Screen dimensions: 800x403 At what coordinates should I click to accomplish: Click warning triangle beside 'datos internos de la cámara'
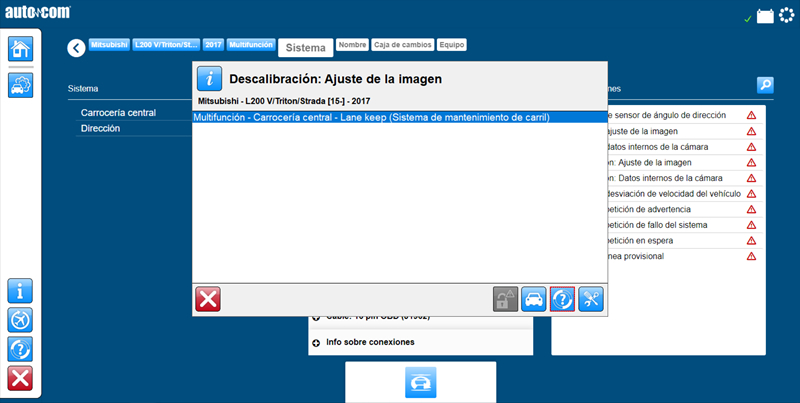[751, 147]
